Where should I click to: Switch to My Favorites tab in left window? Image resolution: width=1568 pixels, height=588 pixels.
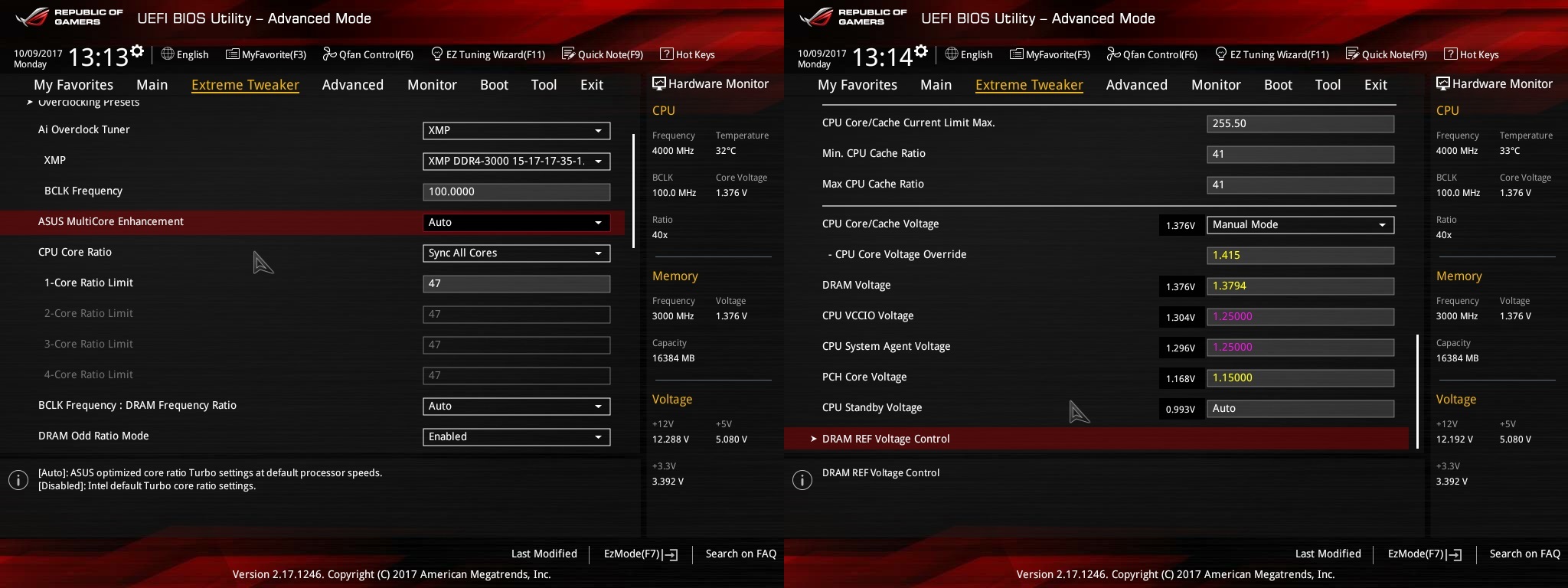click(73, 85)
